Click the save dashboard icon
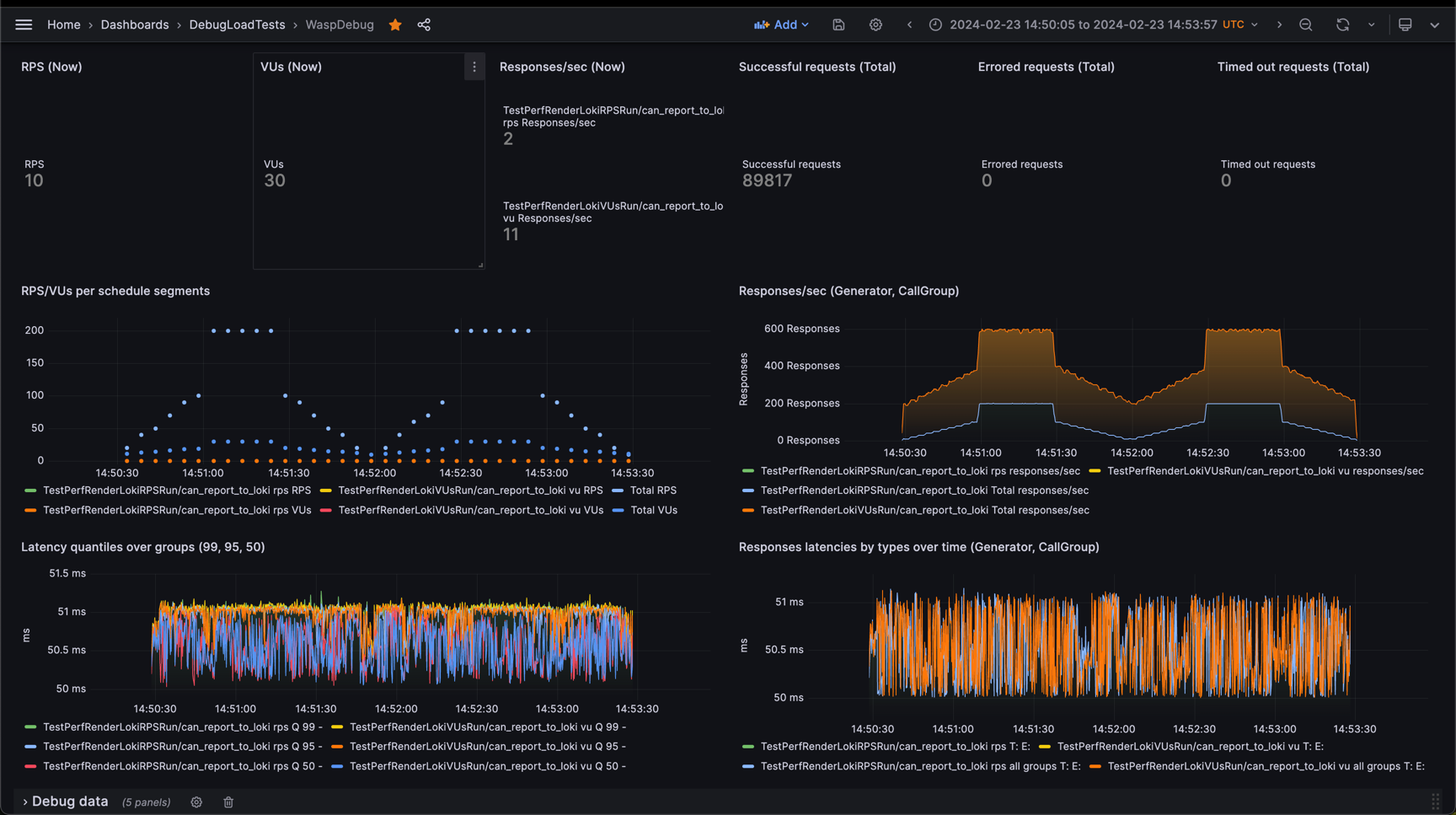This screenshot has height=815, width=1456. [x=838, y=24]
